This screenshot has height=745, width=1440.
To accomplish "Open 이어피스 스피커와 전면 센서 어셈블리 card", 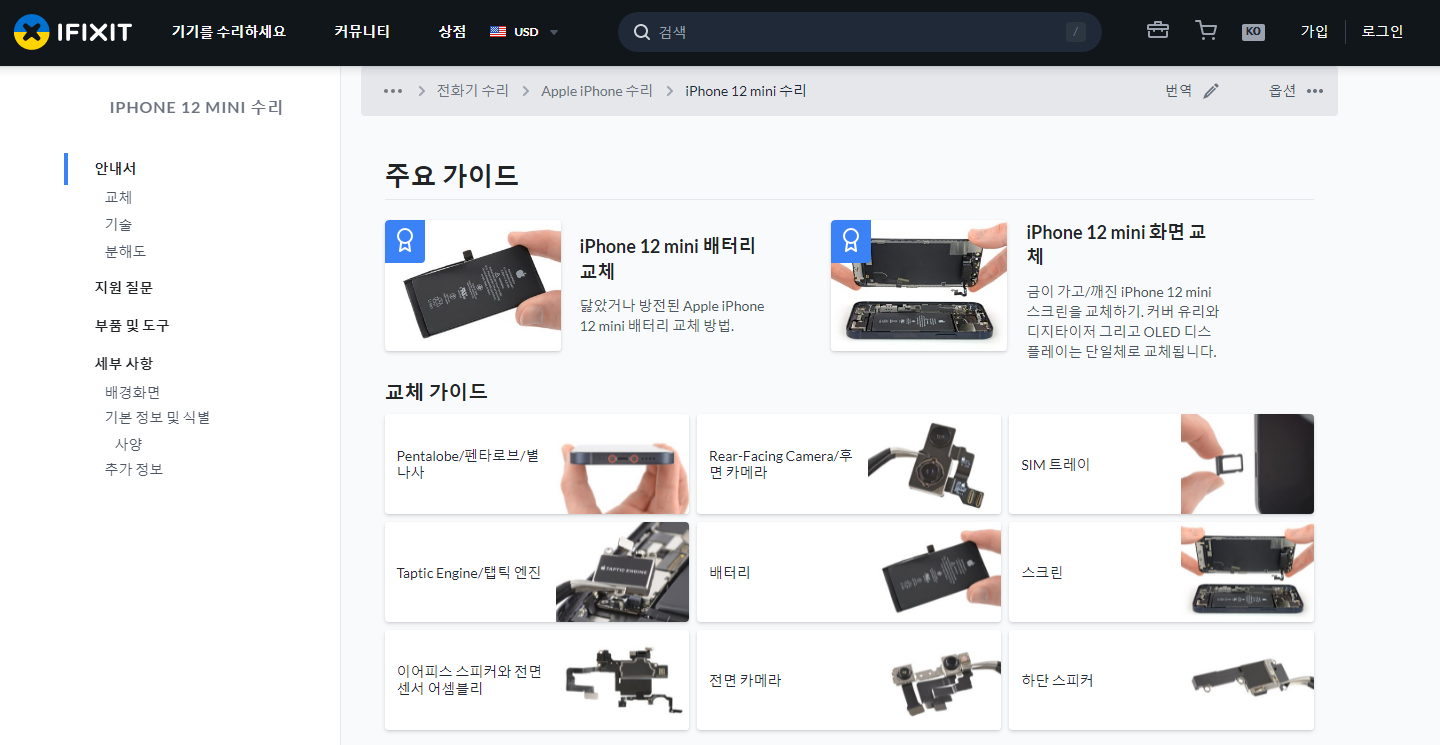I will pos(537,680).
